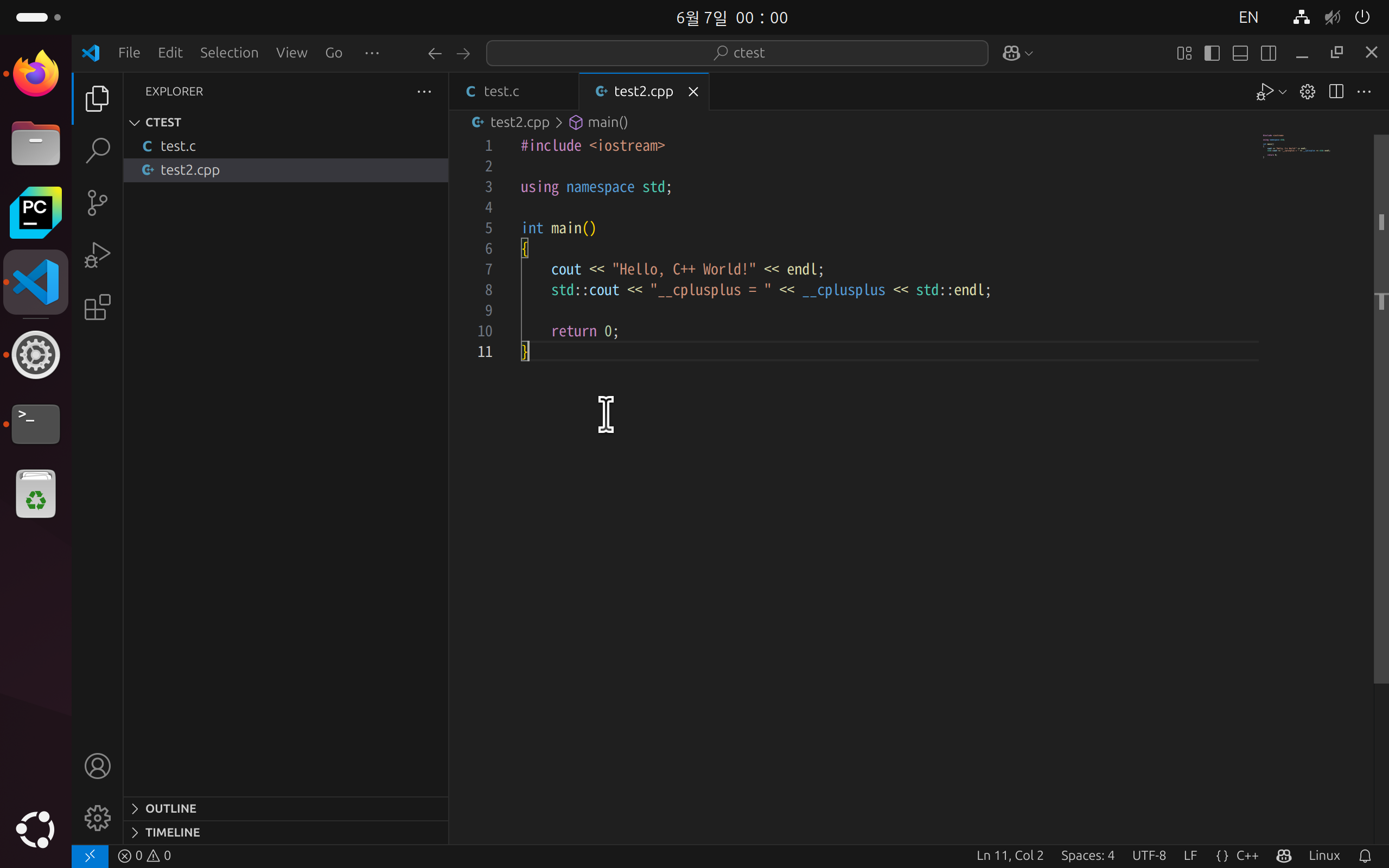
Task: Click the Accounts icon in activity bar
Action: (97, 766)
